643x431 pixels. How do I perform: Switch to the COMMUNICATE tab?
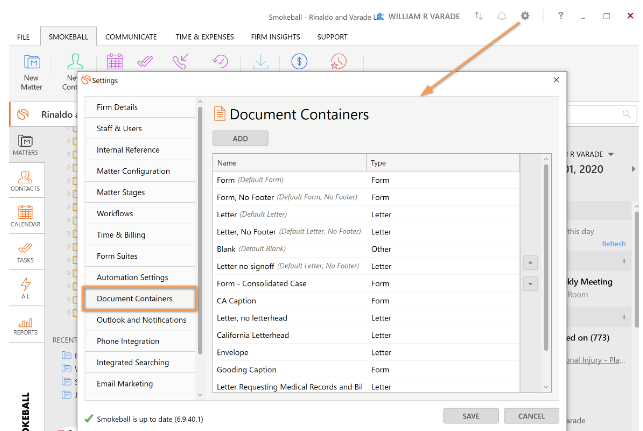pos(131,37)
